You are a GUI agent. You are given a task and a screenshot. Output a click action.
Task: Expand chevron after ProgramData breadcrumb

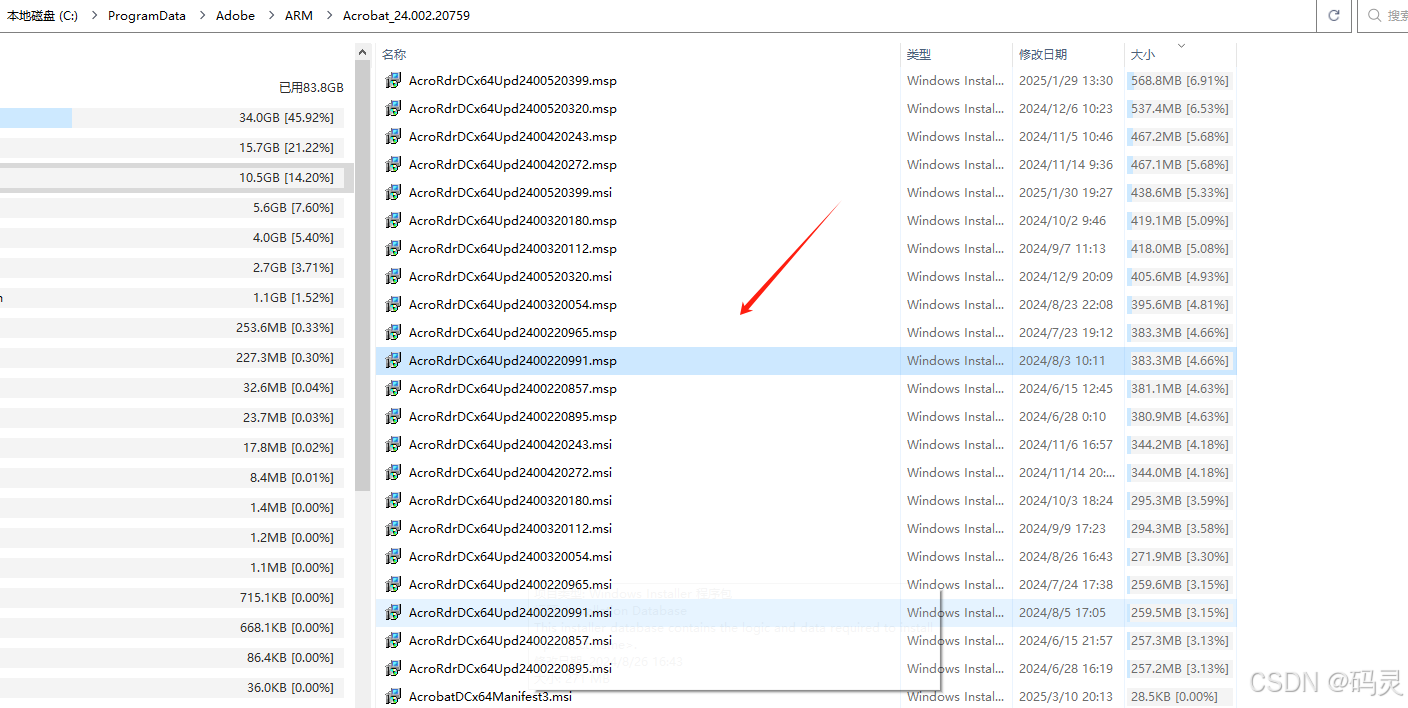201,16
